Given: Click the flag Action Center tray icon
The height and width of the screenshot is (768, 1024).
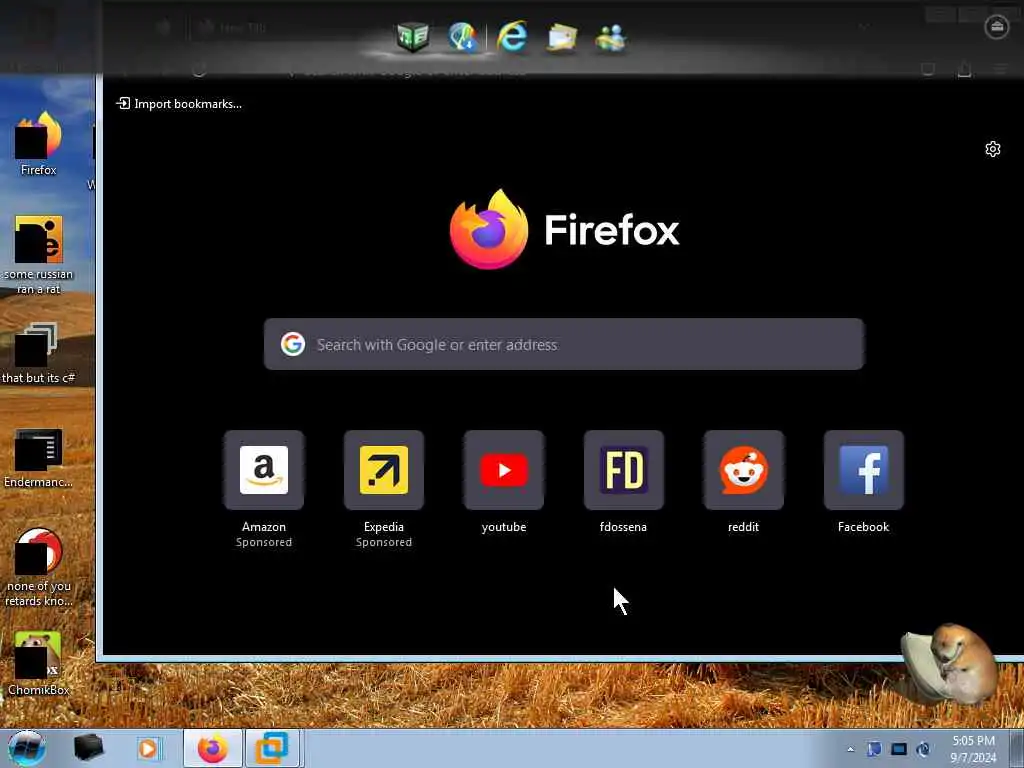Looking at the screenshot, I should (874, 749).
